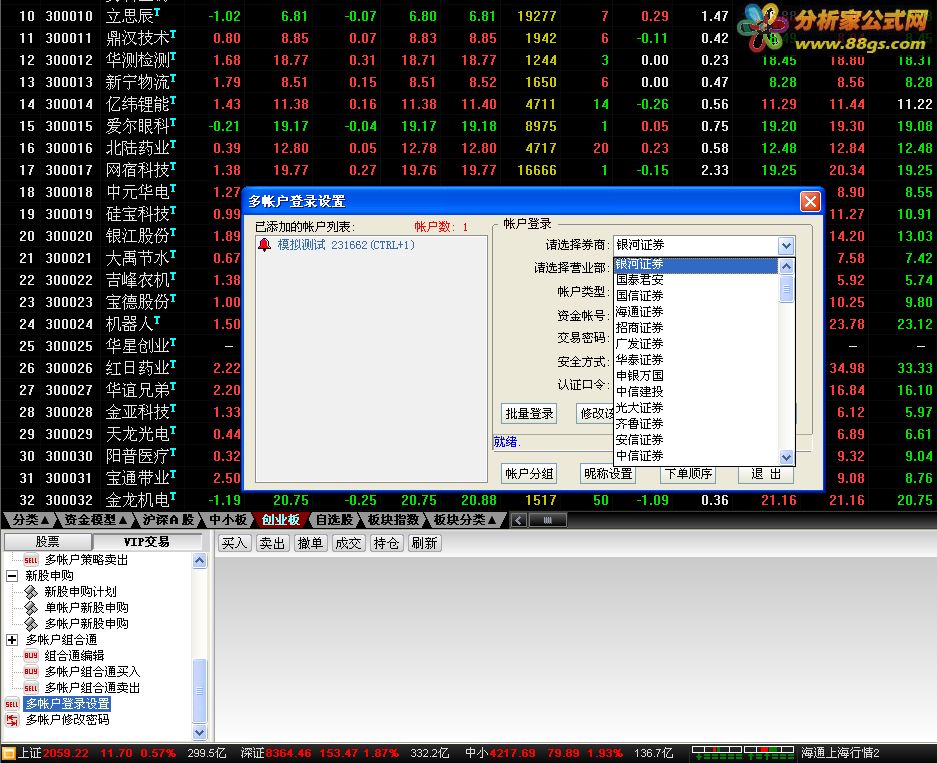Click SELL icon beside 多帐户组合通卖出
This screenshot has width=937, height=763.
(31, 688)
